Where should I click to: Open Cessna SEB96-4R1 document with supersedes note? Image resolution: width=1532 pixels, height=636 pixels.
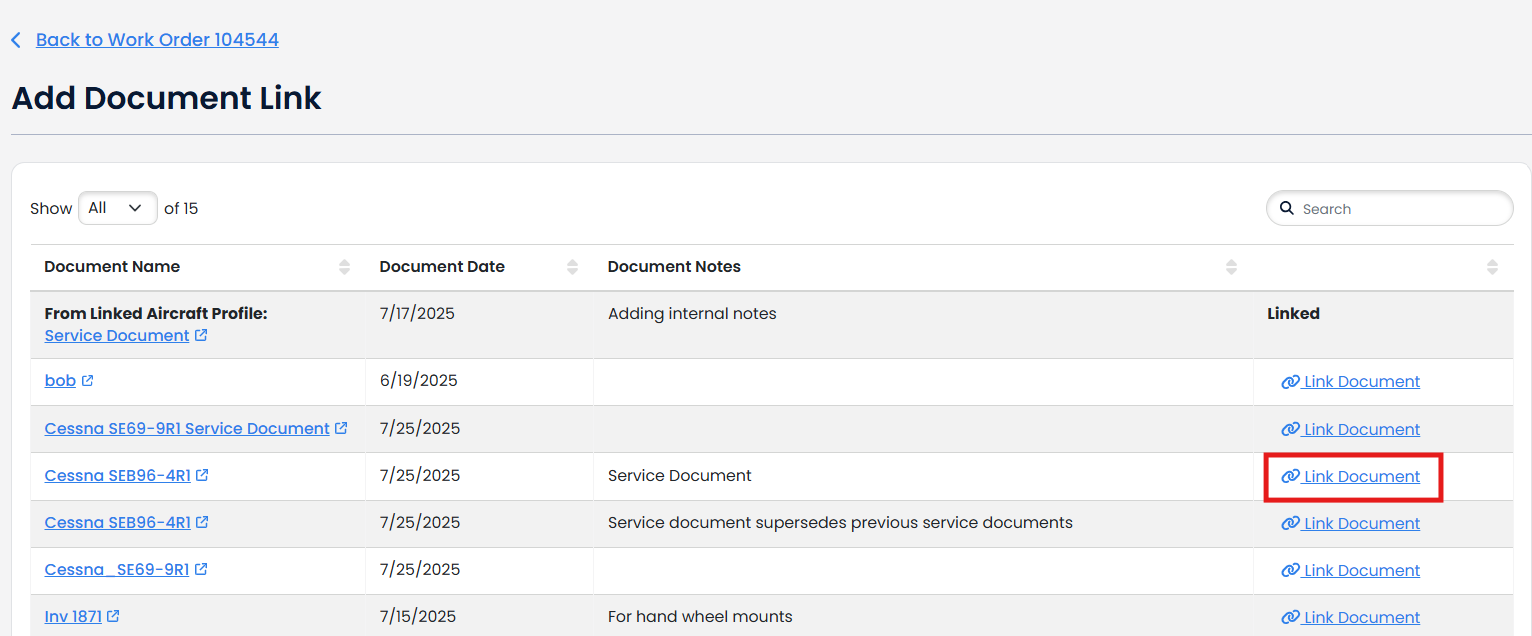[x=118, y=522]
